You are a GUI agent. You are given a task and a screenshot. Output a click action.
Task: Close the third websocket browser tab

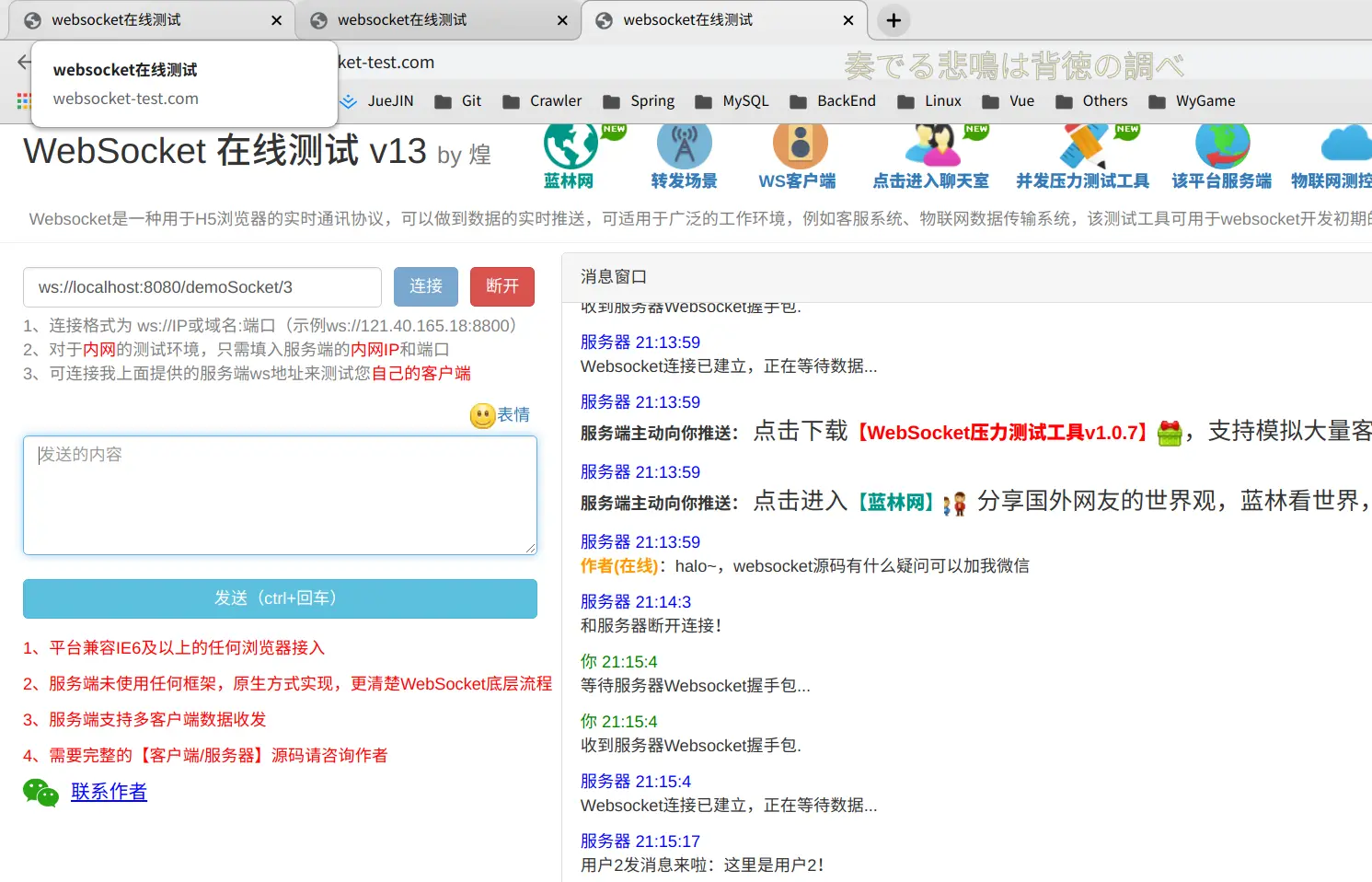(848, 20)
